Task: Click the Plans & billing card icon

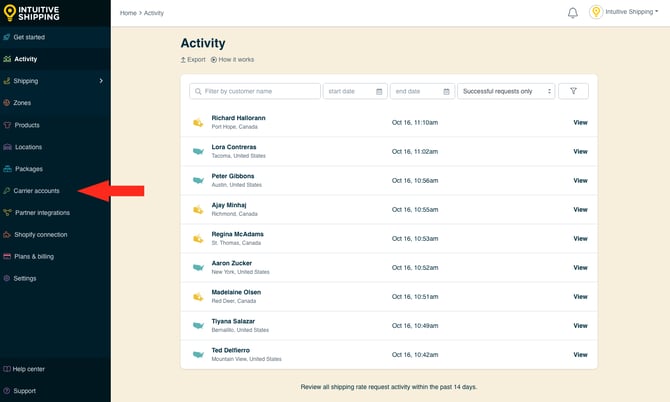Action: point(7,256)
